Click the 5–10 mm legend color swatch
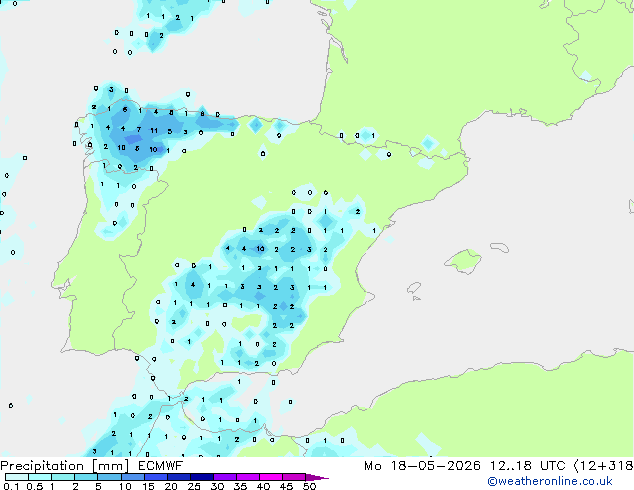Image resolution: width=634 pixels, height=490 pixels. (x=110, y=477)
